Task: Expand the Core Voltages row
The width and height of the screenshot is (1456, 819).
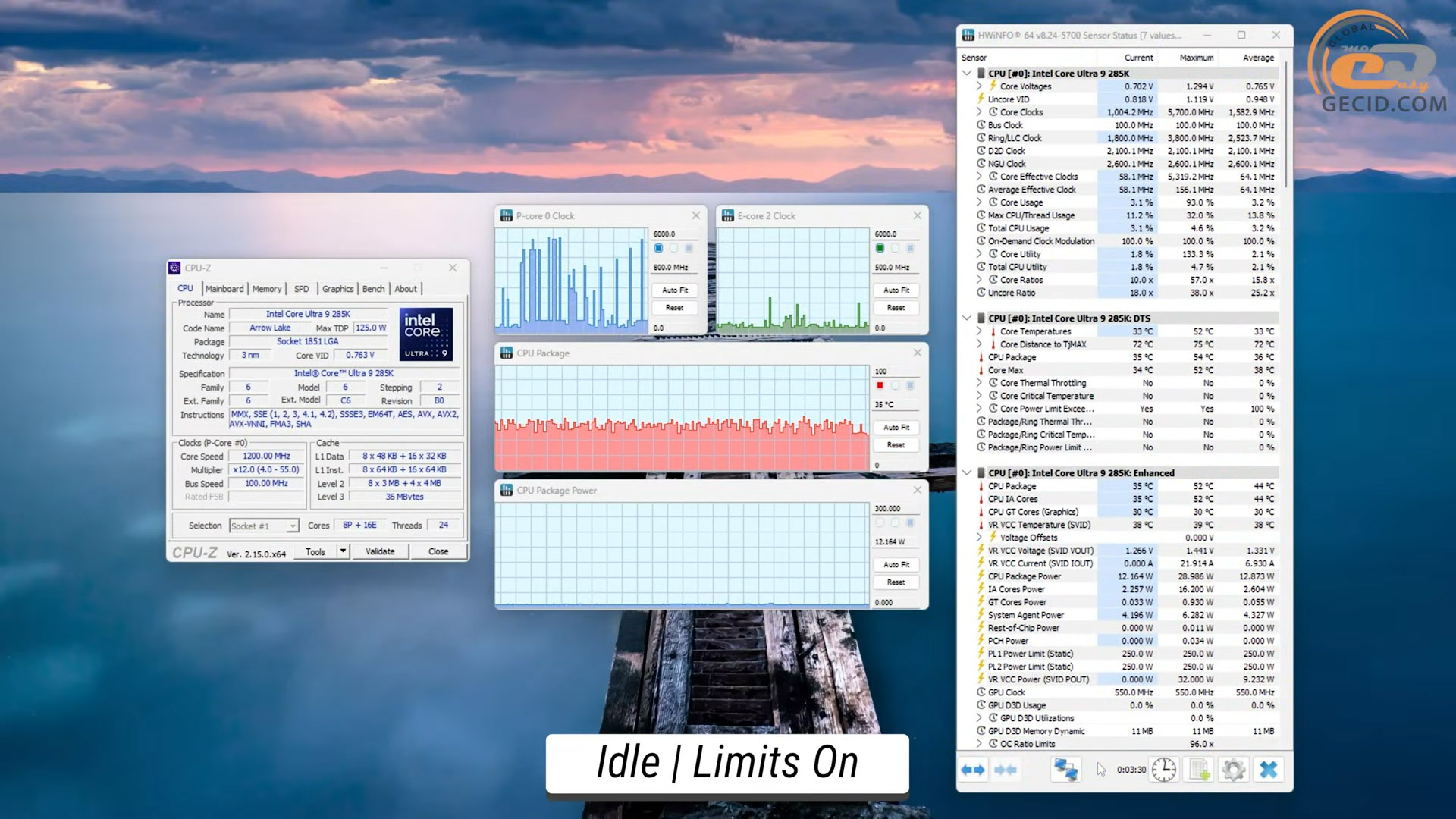Action: pyautogui.click(x=979, y=86)
